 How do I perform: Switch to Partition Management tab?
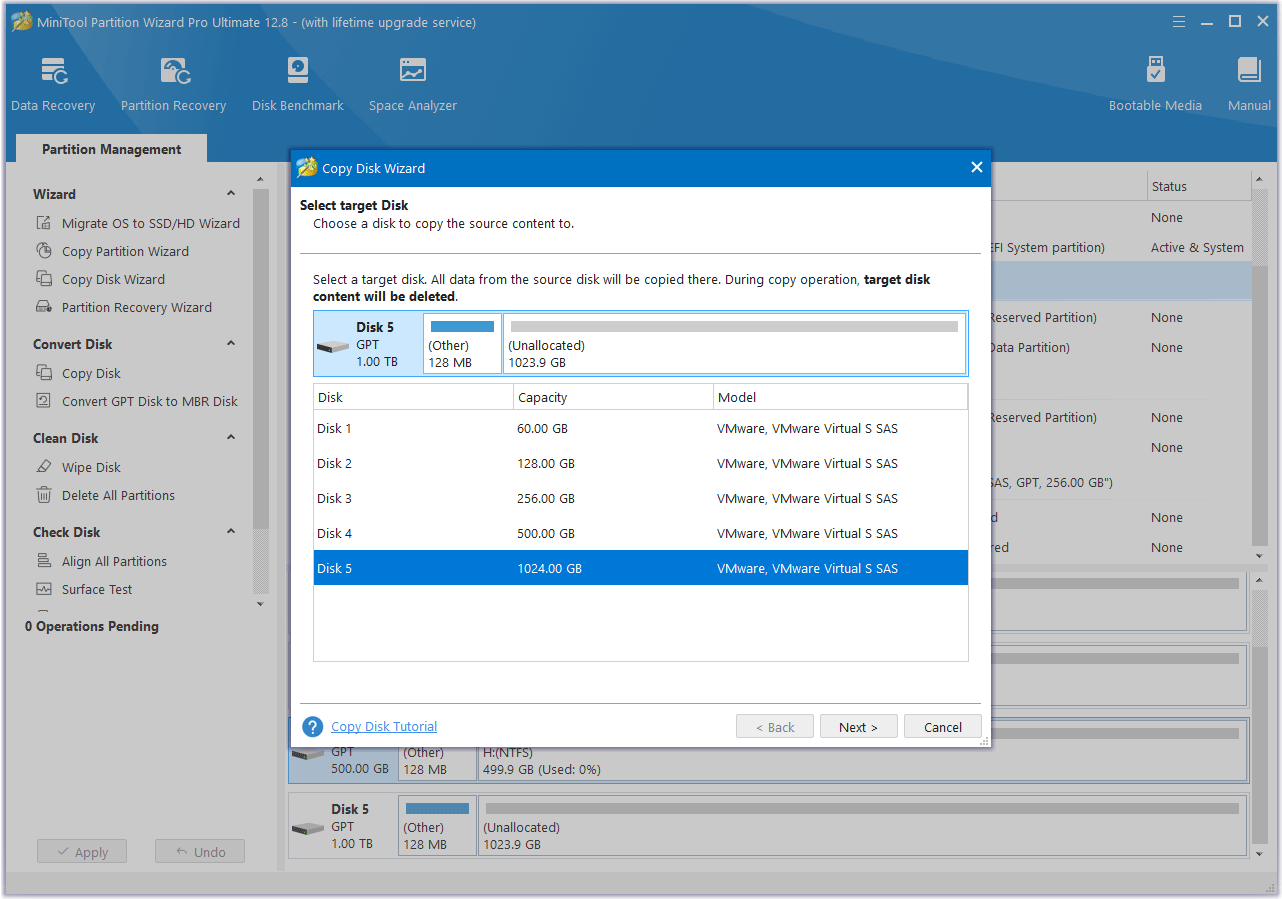coord(112,149)
